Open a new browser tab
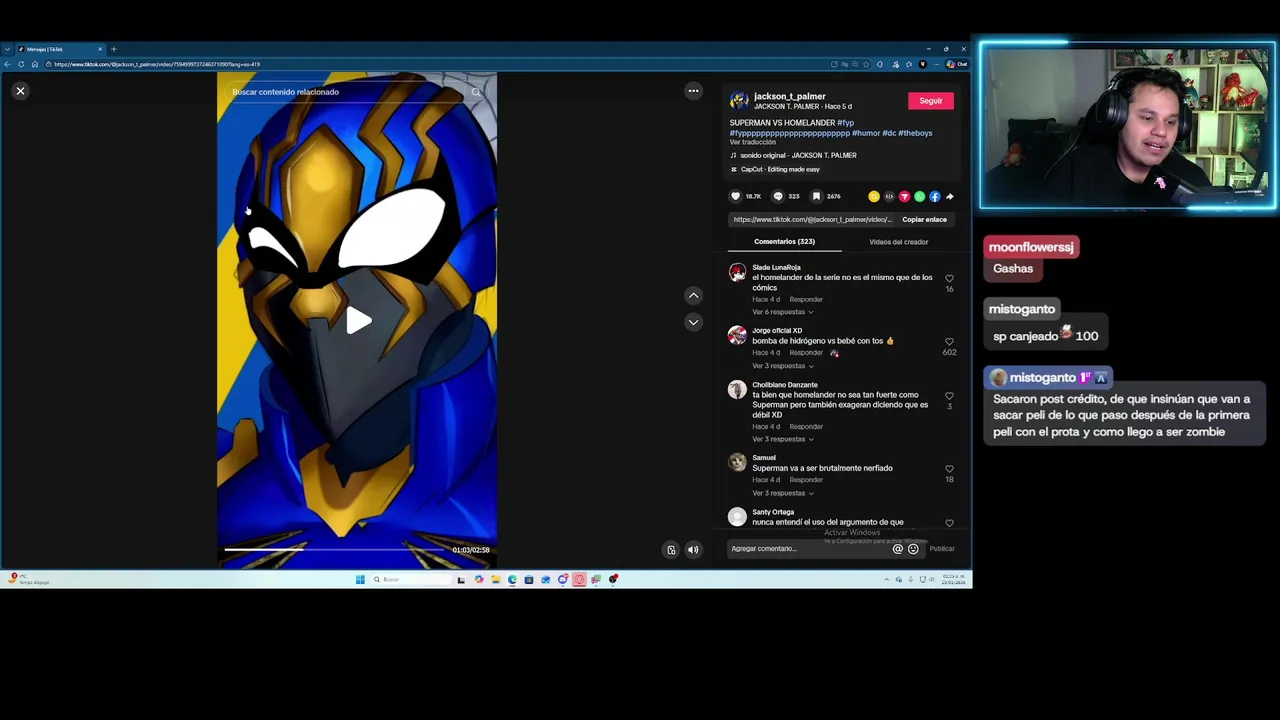The image size is (1280, 720). tap(113, 49)
